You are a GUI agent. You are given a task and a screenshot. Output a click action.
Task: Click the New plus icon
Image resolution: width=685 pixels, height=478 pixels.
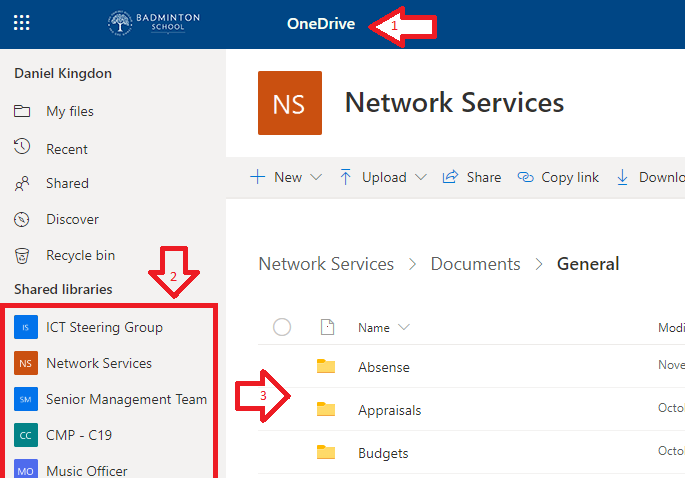pyautogui.click(x=258, y=177)
